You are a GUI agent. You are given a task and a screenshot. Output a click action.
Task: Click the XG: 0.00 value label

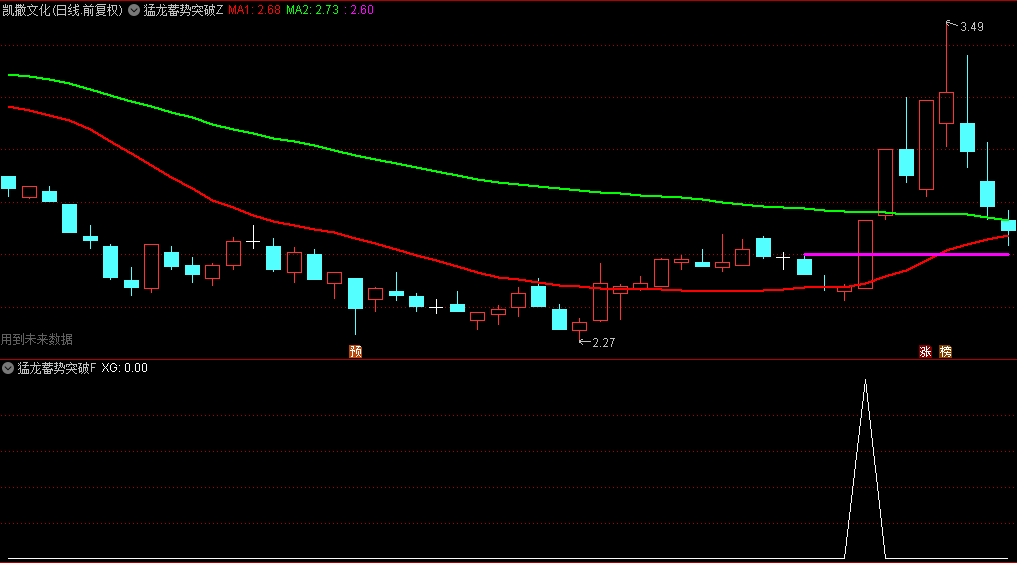tap(125, 368)
